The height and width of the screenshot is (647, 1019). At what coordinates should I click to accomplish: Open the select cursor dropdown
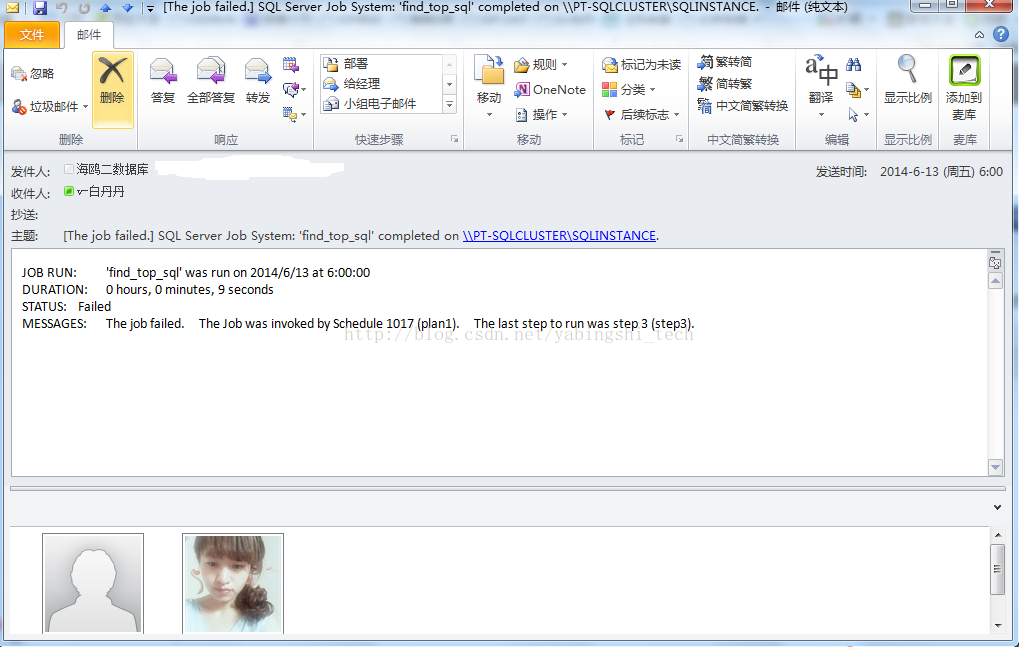(857, 115)
